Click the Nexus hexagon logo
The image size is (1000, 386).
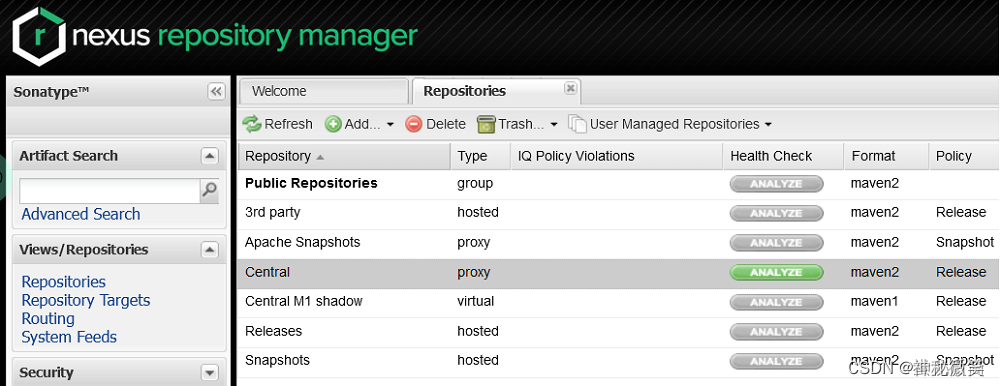(39, 36)
